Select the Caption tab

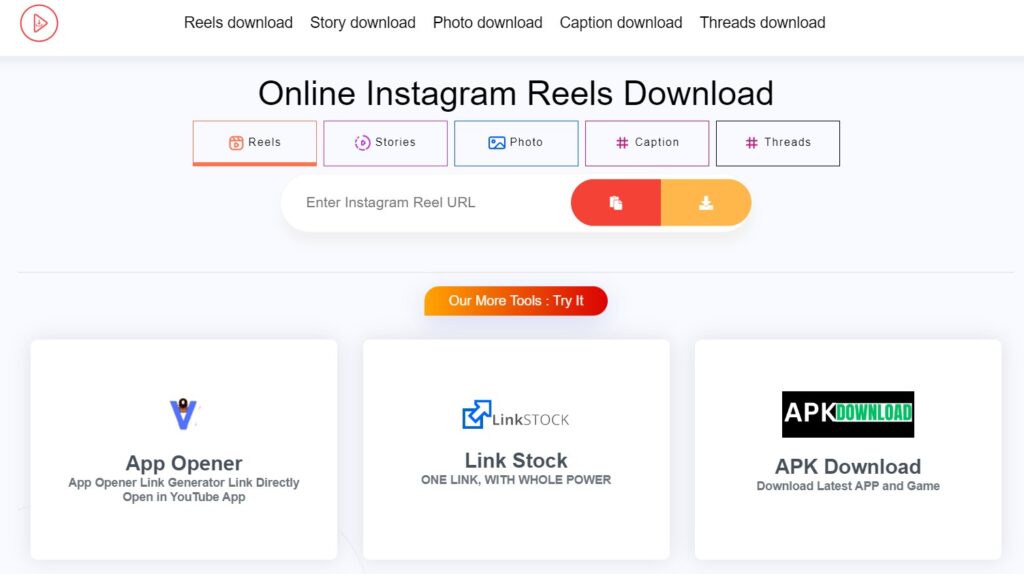coord(647,143)
